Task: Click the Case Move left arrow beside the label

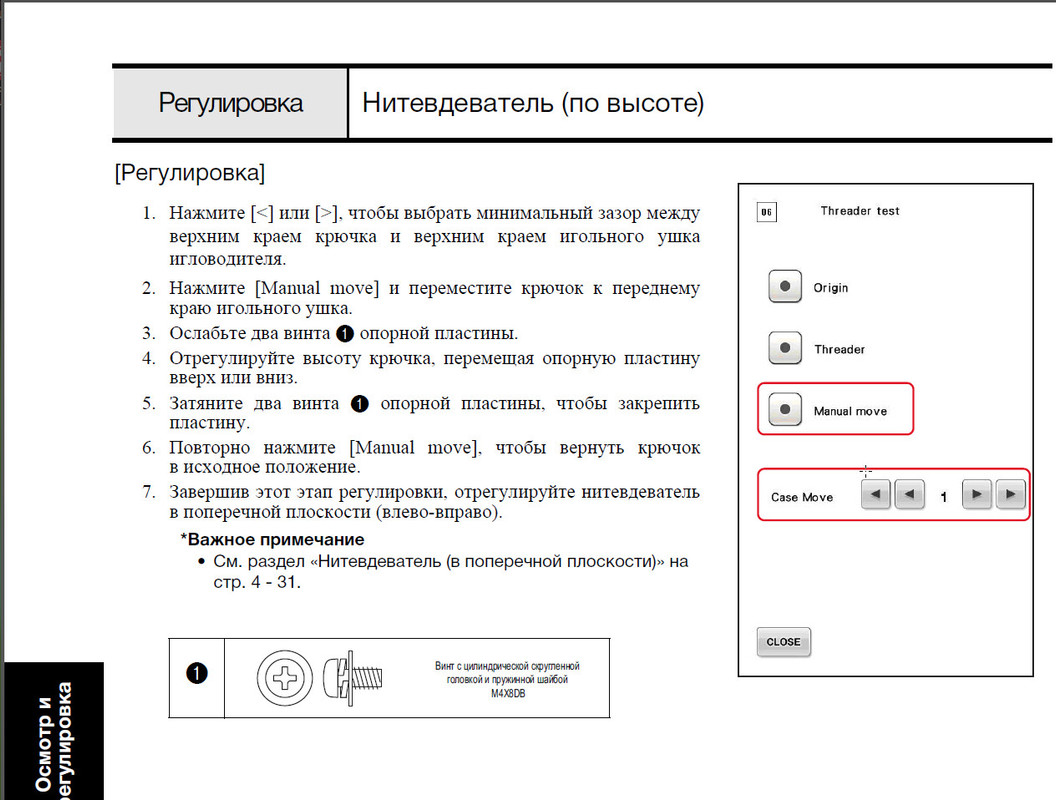Action: tap(876, 494)
